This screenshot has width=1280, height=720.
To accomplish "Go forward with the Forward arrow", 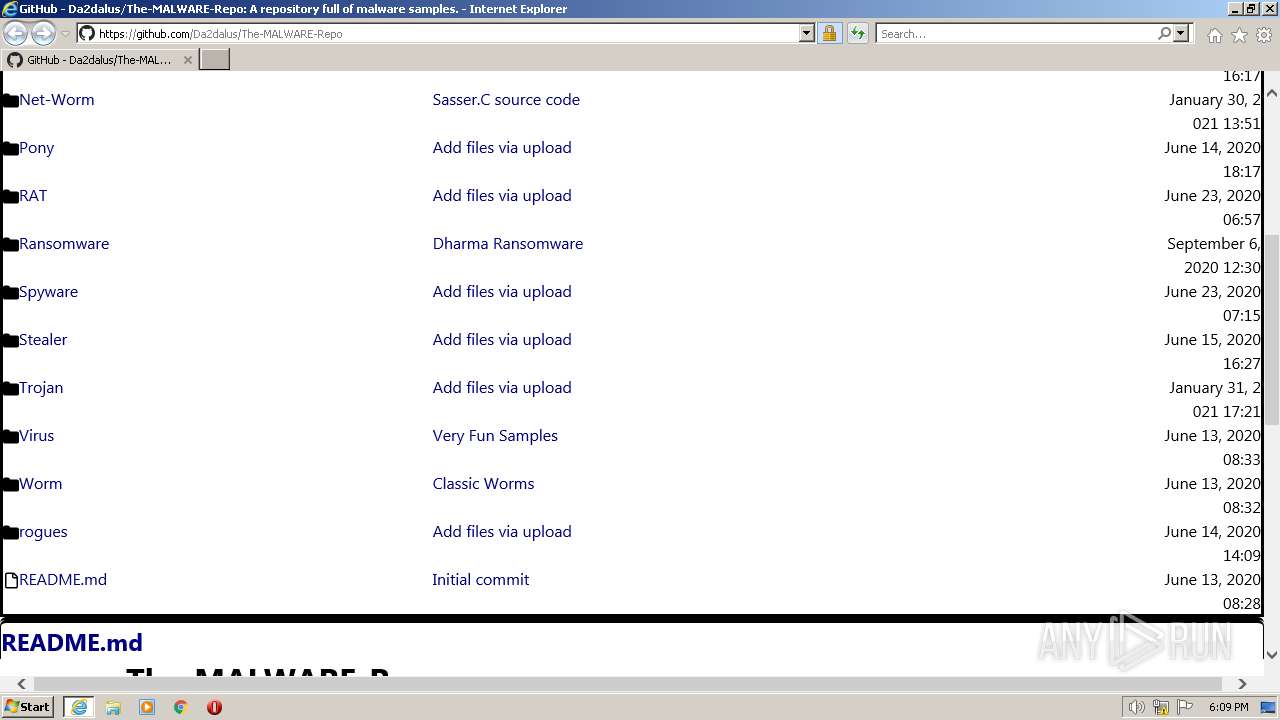I will (43, 33).
